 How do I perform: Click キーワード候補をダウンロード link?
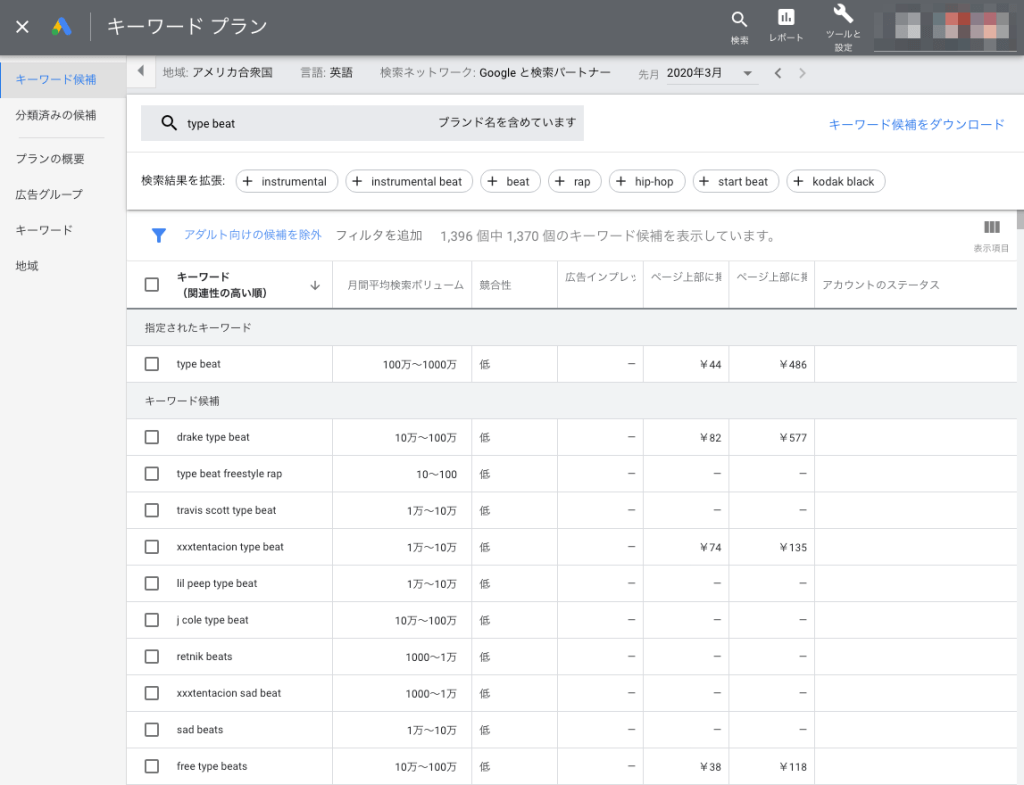(916, 125)
